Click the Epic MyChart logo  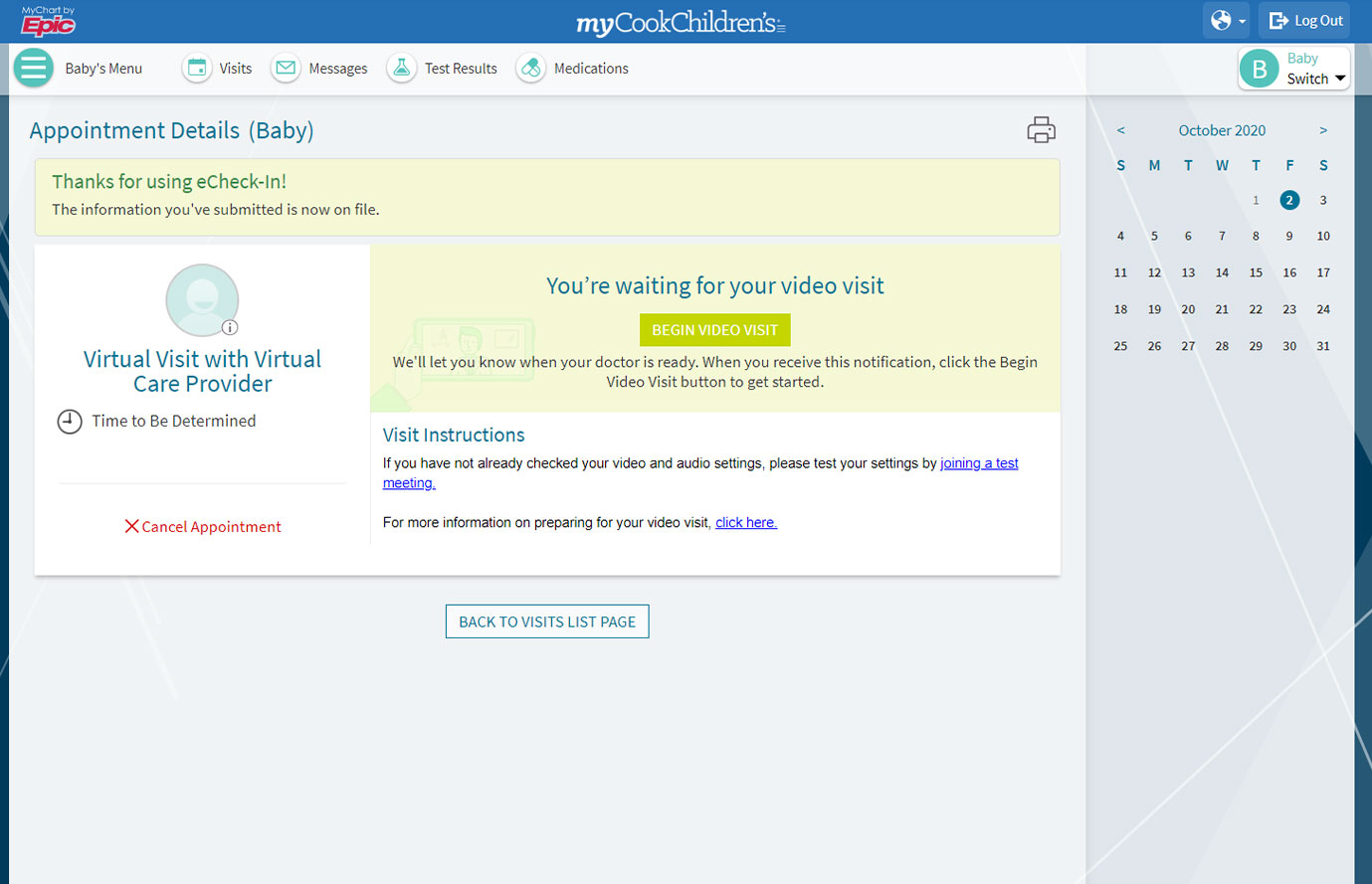[48, 21]
